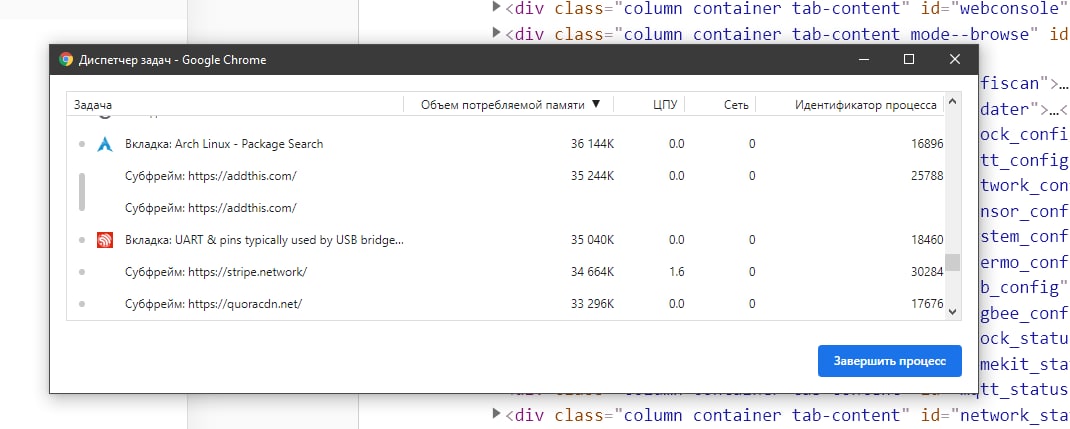Click the red UART tab favicon
The image size is (1070, 429).
[x=105, y=240]
